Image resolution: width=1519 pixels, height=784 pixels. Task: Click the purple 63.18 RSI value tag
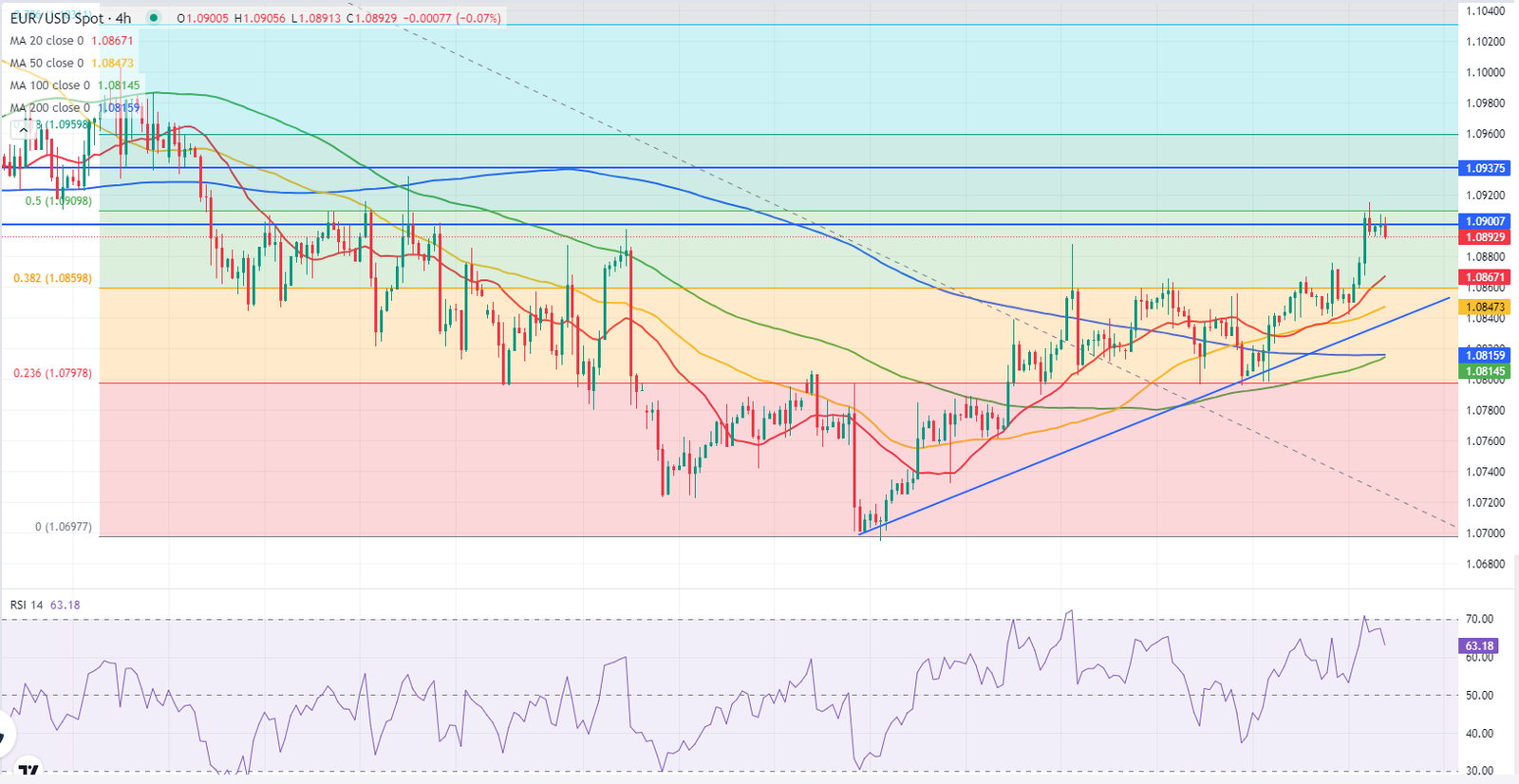pos(1478,645)
